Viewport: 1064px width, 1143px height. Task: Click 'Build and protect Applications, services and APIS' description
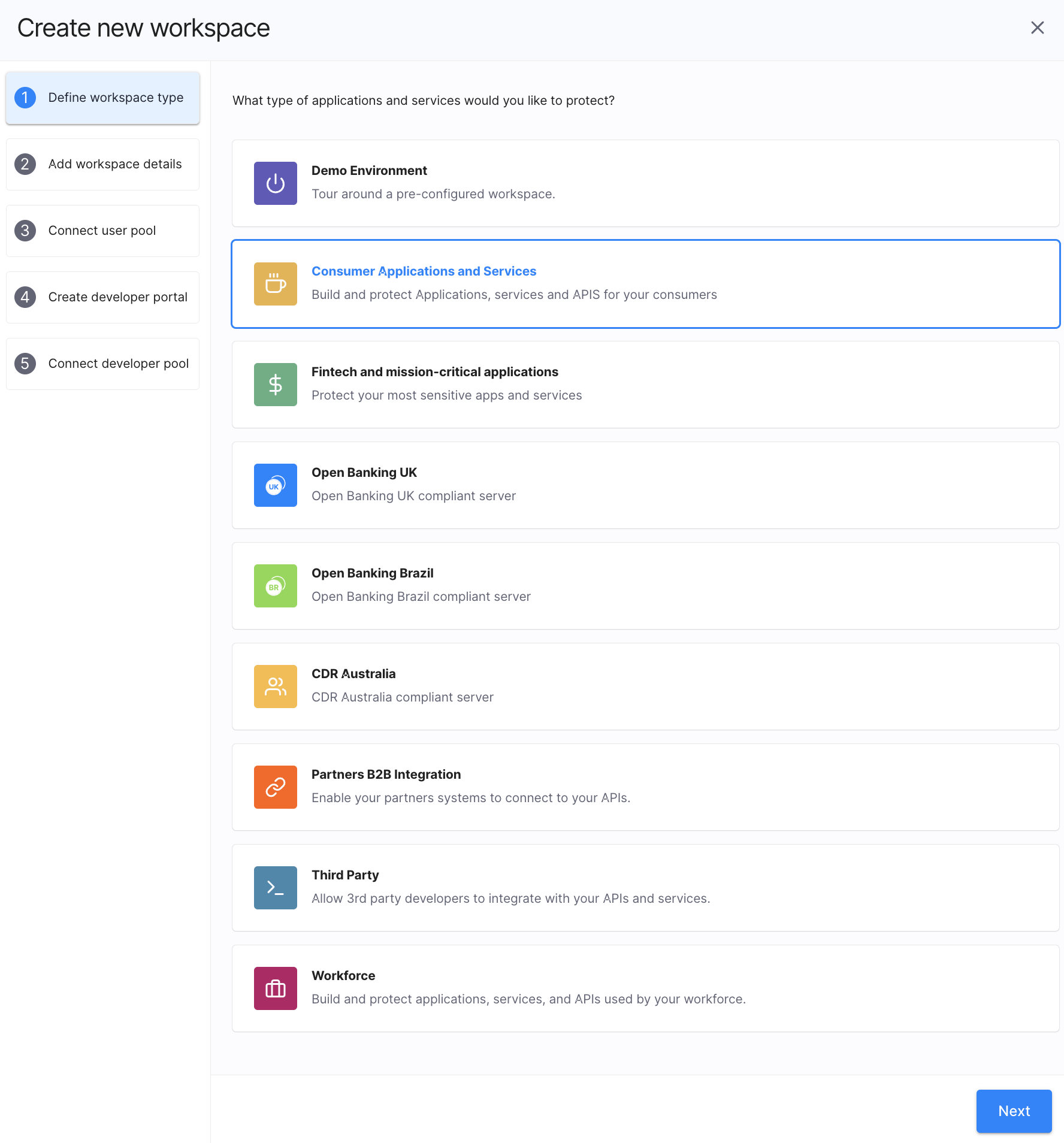click(x=514, y=295)
